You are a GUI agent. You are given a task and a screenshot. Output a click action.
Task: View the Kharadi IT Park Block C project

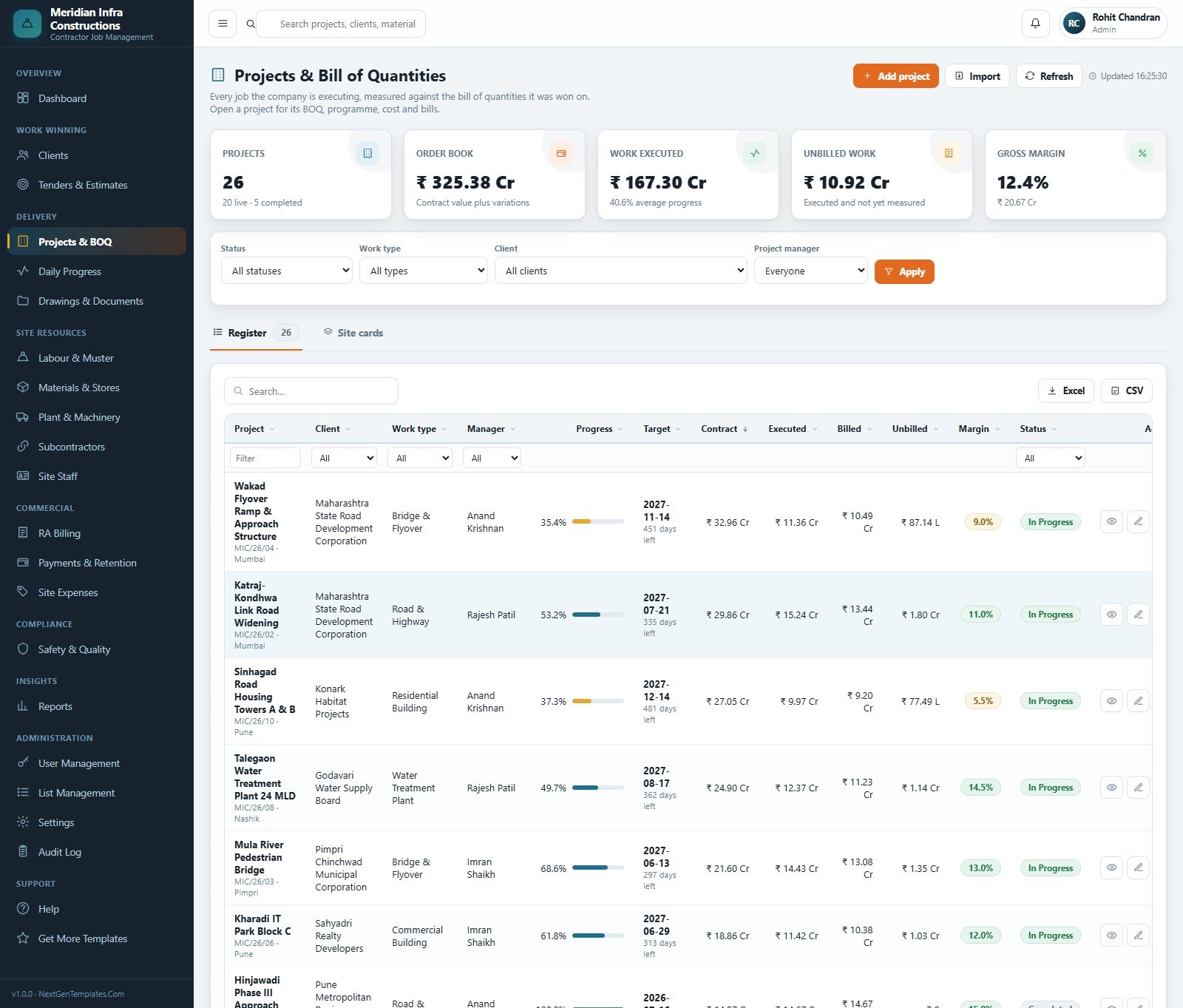pyautogui.click(x=1111, y=935)
